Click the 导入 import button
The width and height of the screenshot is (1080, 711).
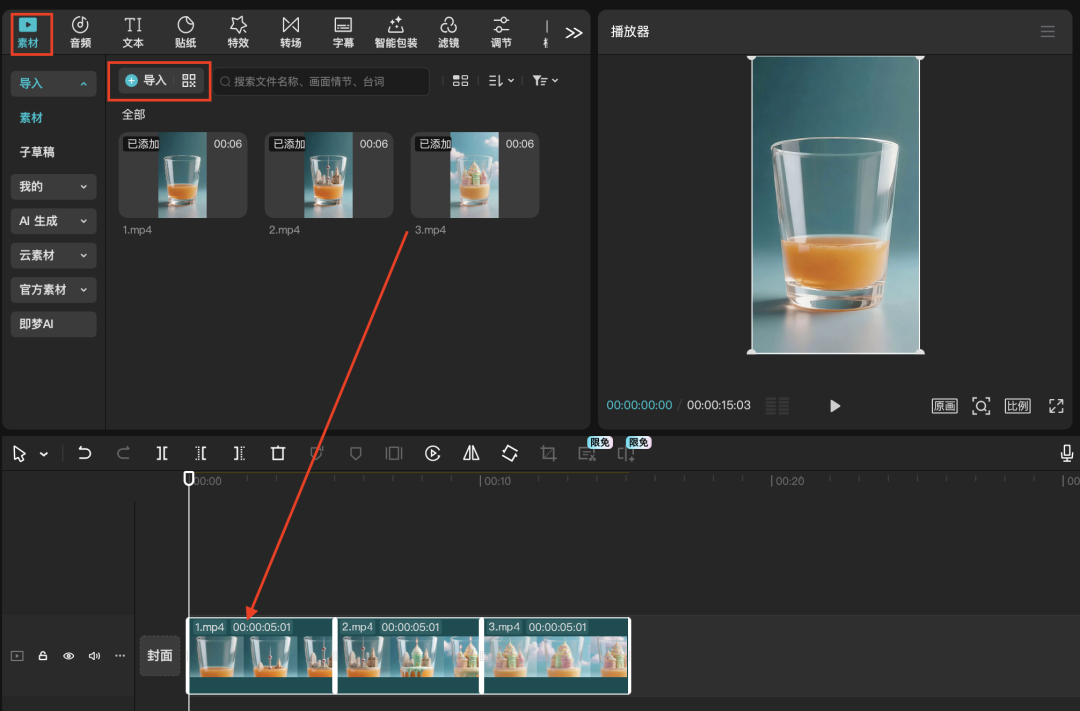[146, 81]
